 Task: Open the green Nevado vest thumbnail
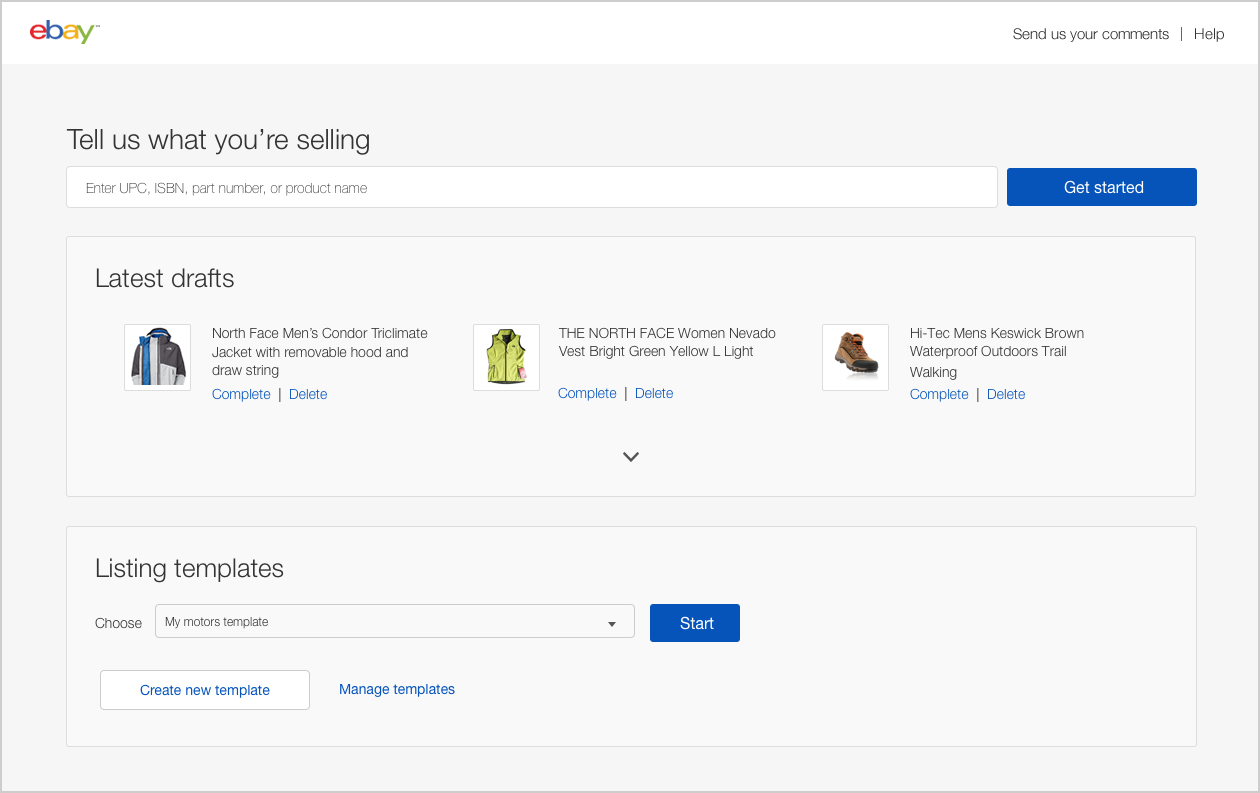coord(506,357)
